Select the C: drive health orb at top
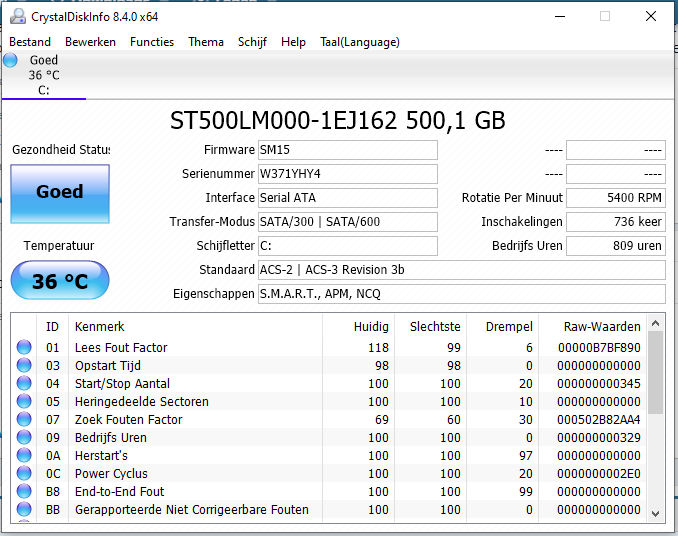 tap(11, 61)
